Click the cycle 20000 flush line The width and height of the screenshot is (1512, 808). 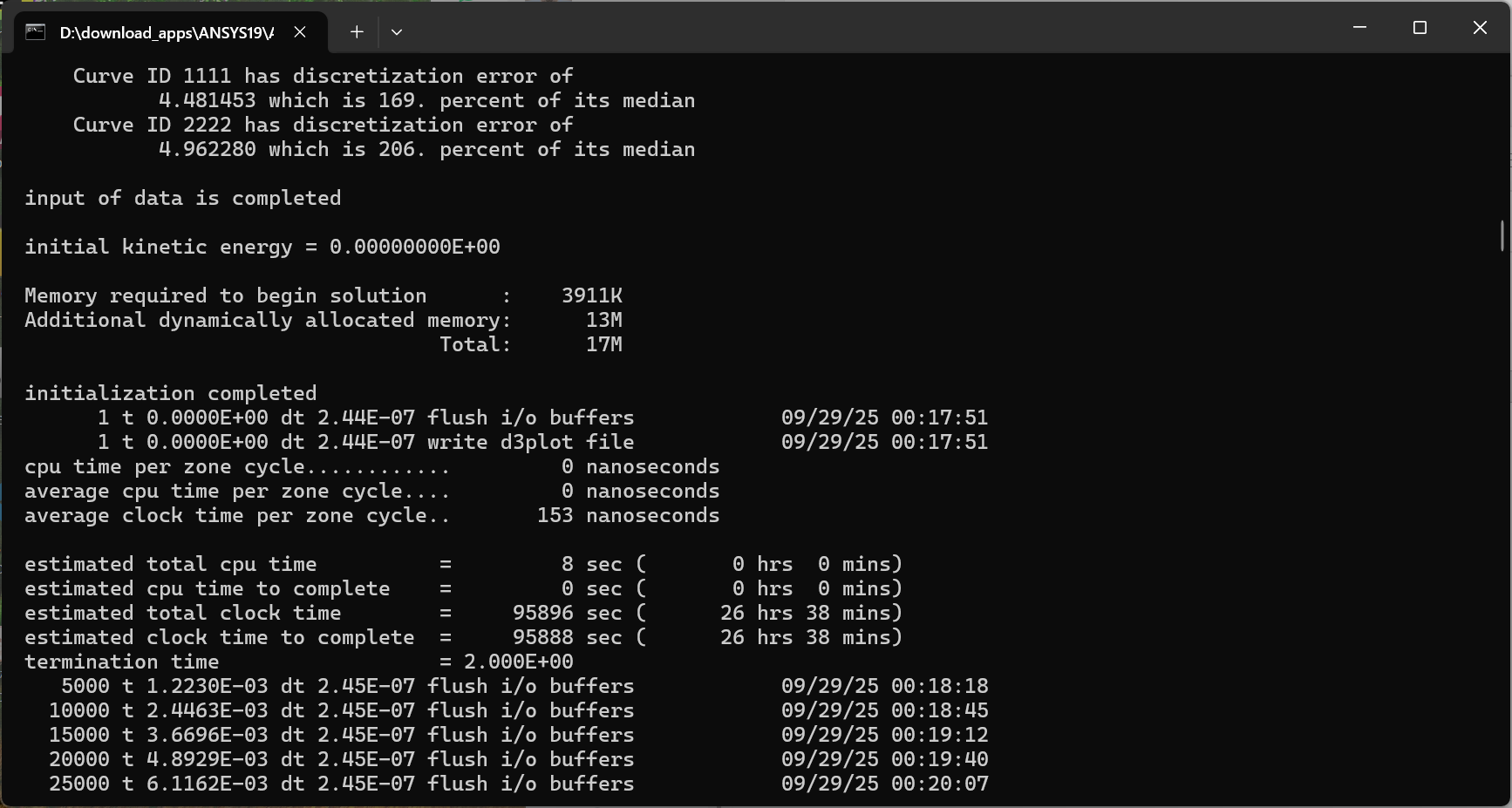point(519,759)
